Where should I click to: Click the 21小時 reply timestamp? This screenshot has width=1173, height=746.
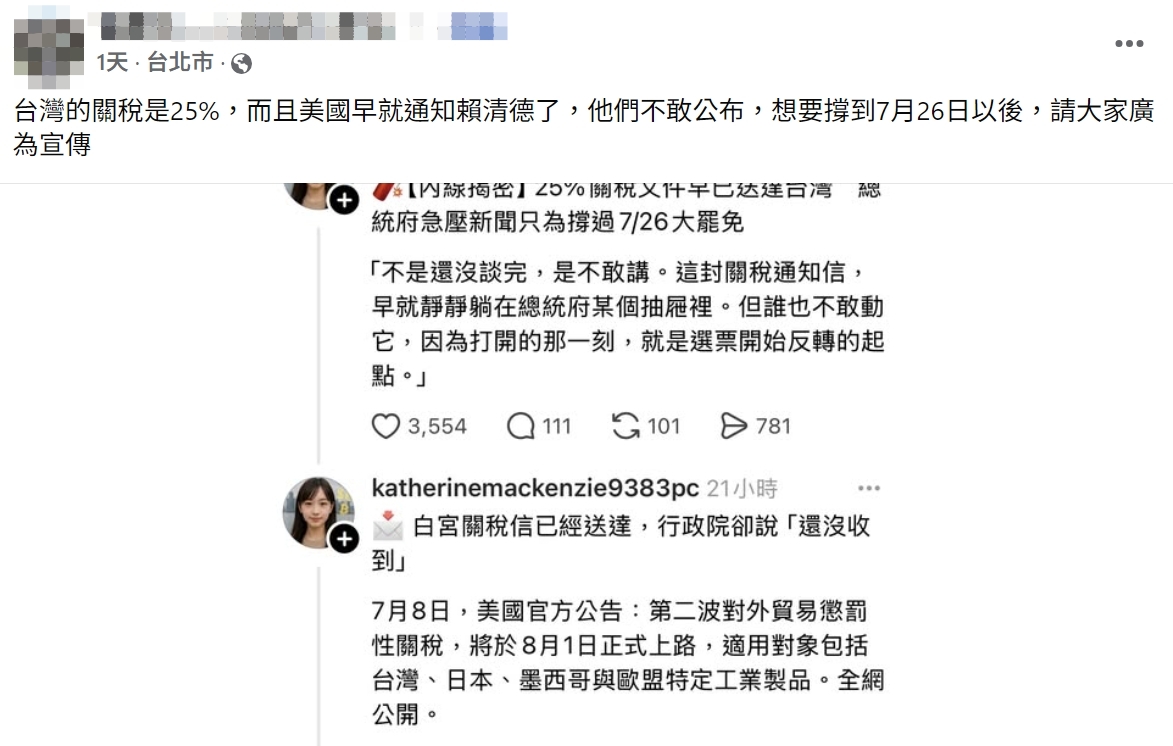point(742,489)
